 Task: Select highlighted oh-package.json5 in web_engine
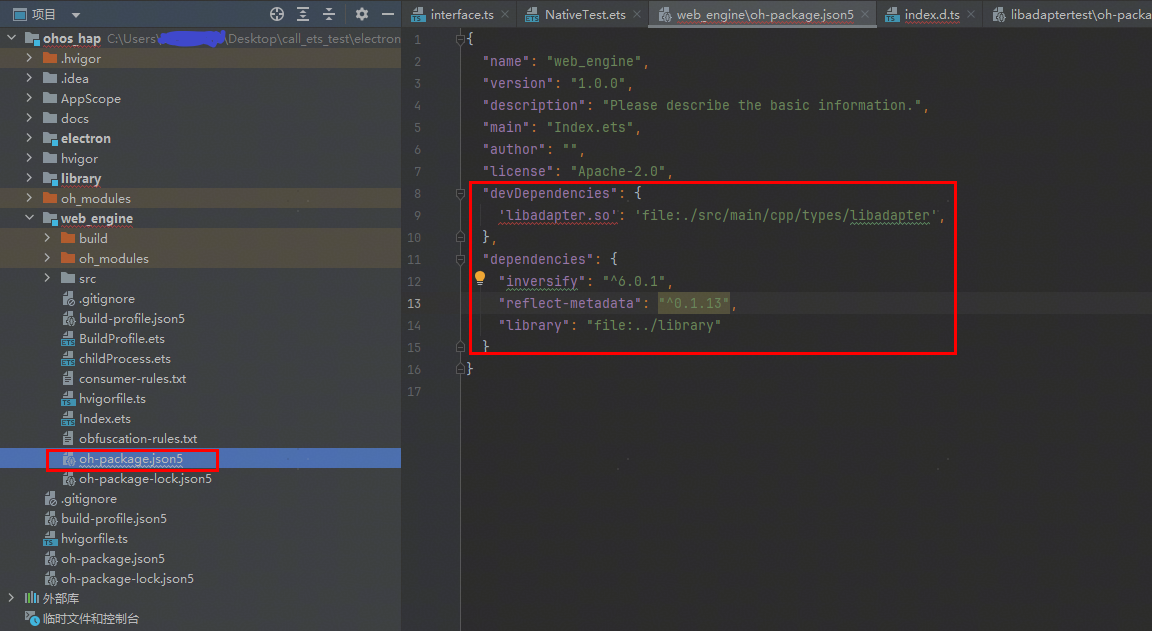[x=131, y=458]
